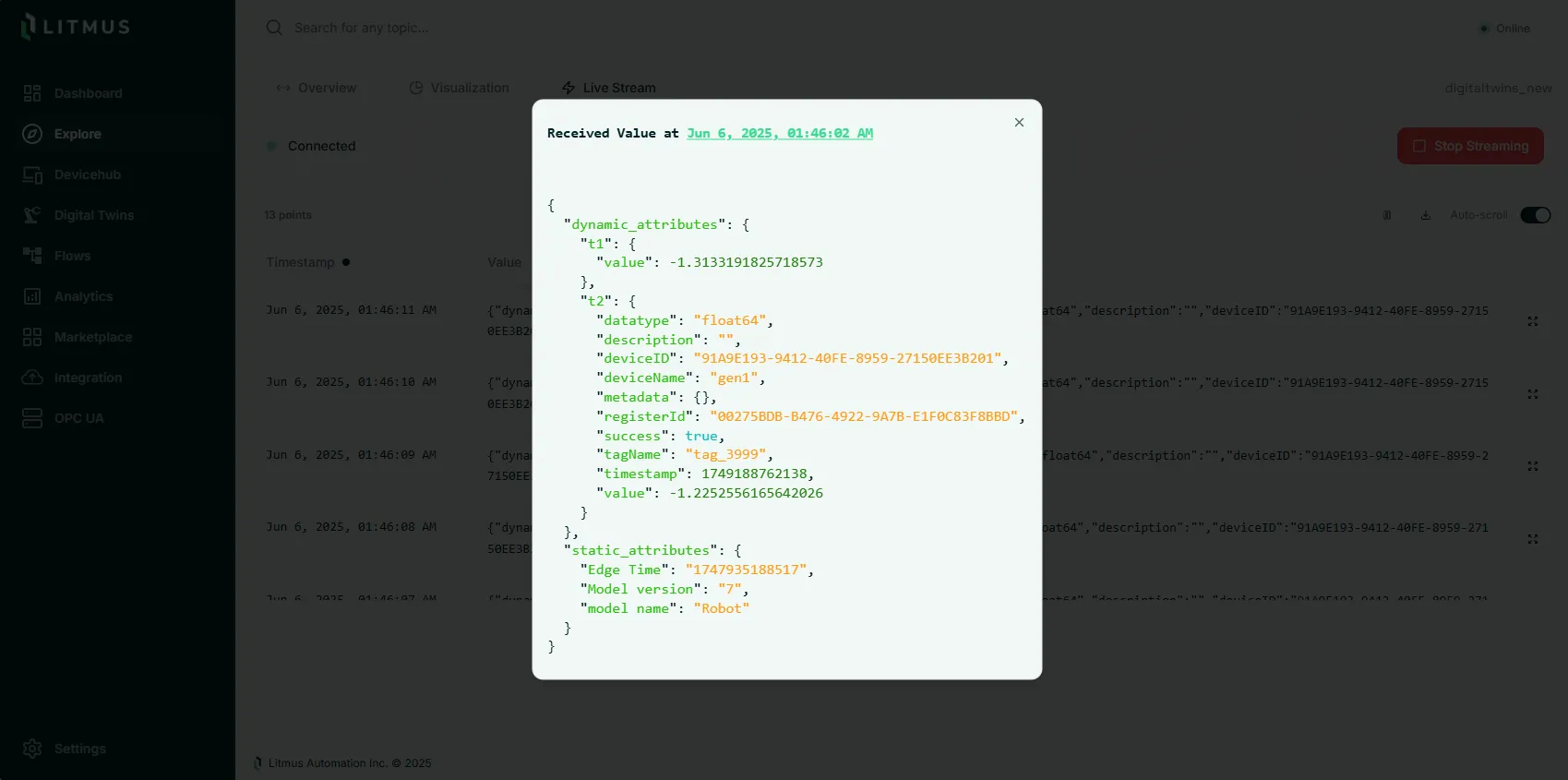Open the Dashboard page from sidebar

[88, 93]
